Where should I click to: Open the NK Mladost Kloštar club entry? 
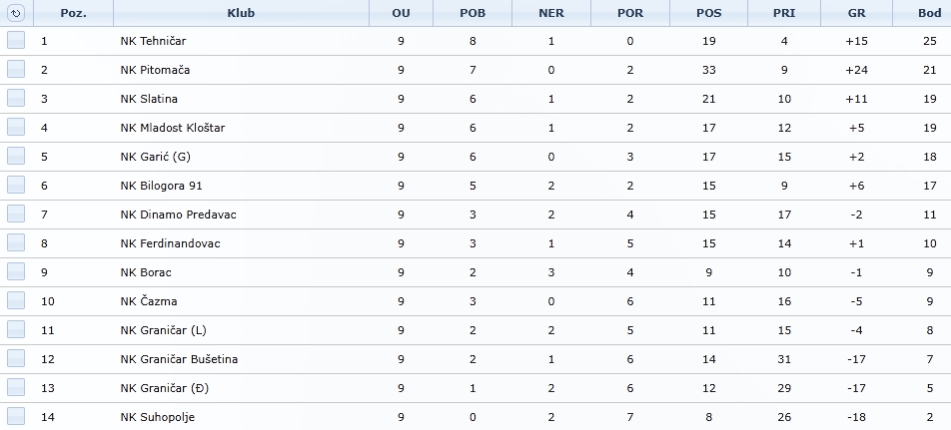click(172, 128)
